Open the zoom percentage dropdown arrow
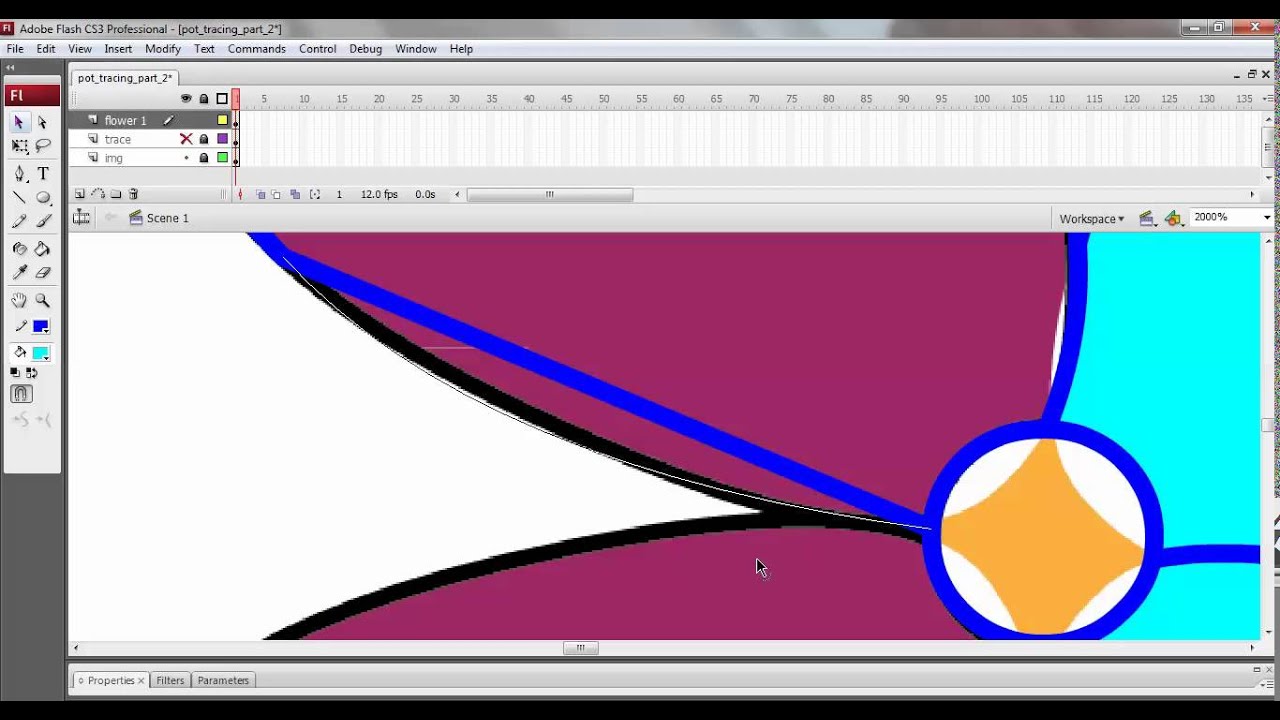This screenshot has width=1280, height=720. [x=1267, y=218]
